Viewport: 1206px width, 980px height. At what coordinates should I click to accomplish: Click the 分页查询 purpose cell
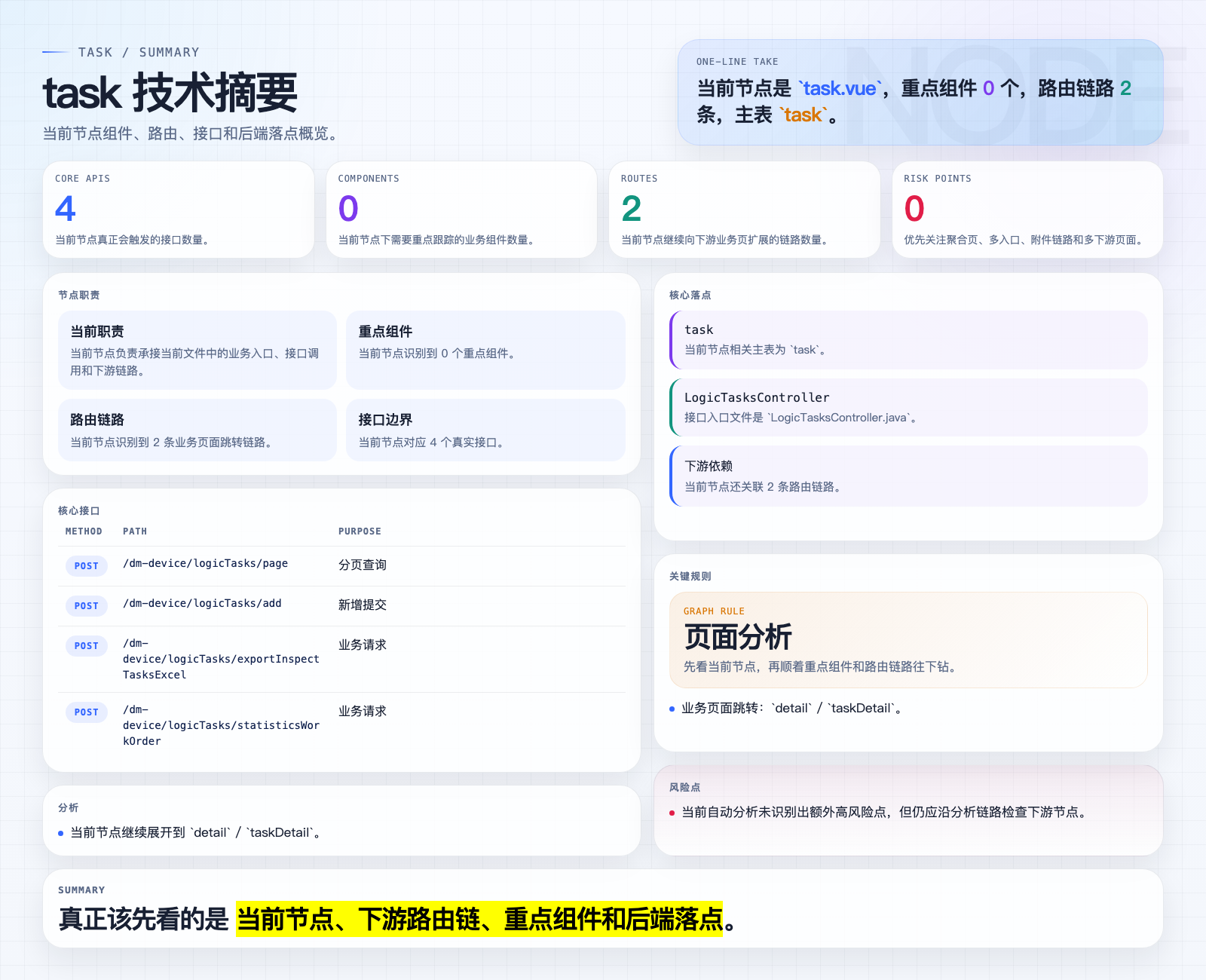coord(363,565)
